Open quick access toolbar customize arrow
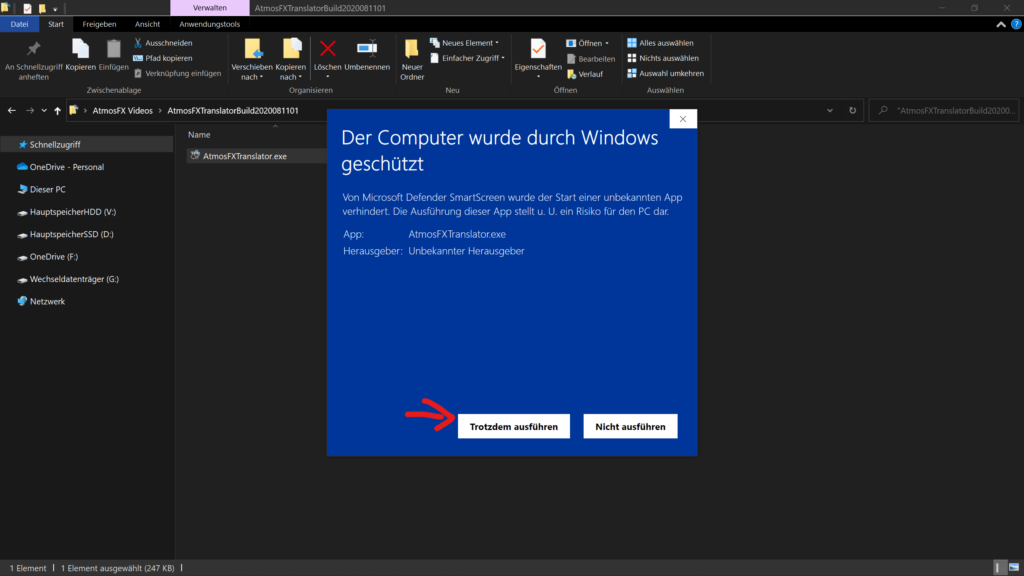 coord(55,8)
